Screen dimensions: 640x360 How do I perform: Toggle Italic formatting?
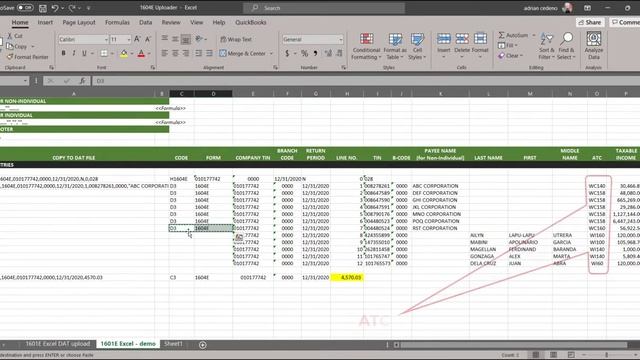point(74,53)
